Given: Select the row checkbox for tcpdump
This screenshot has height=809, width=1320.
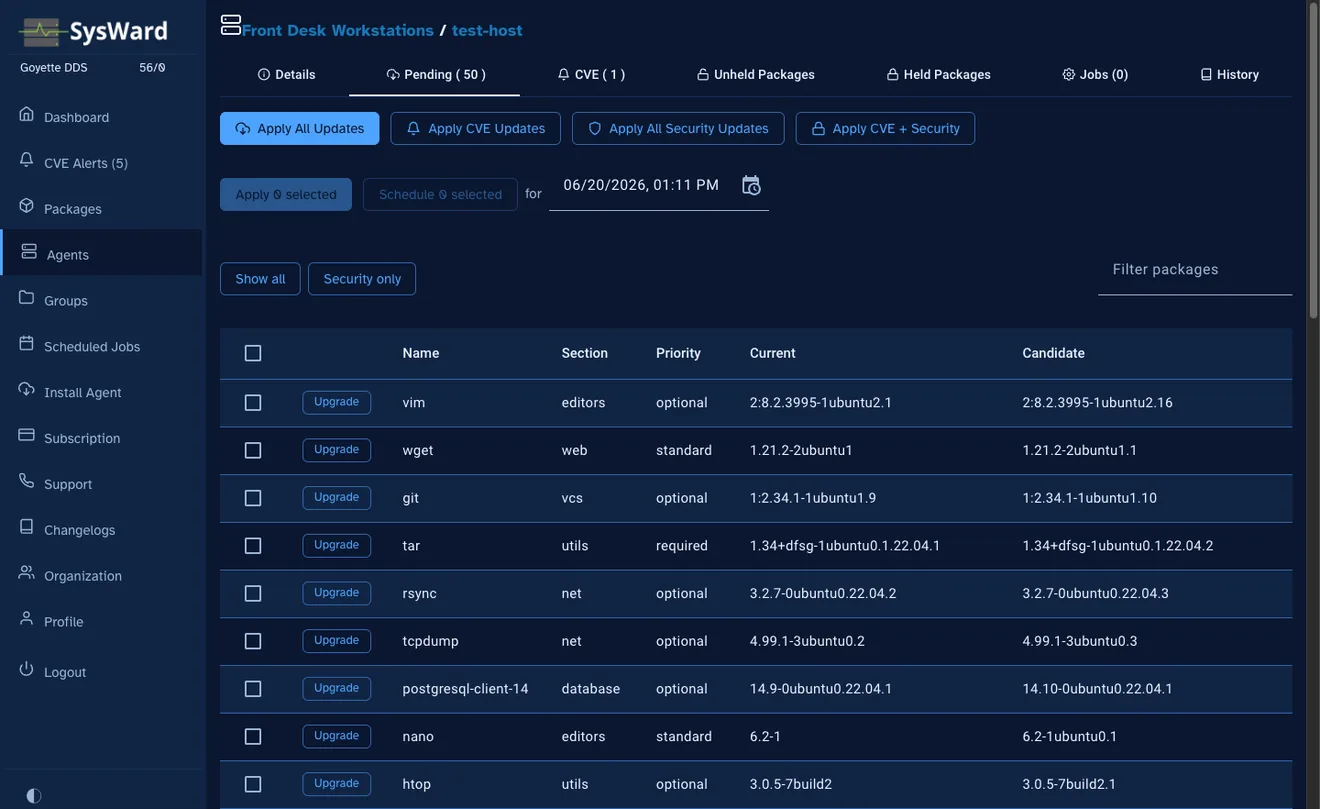Looking at the screenshot, I should pyautogui.click(x=253, y=642).
